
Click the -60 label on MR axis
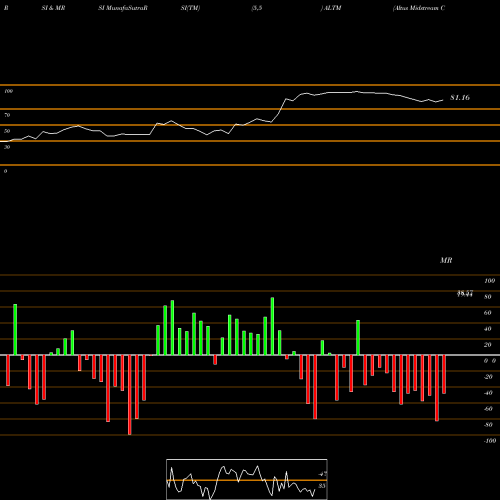click(x=488, y=409)
